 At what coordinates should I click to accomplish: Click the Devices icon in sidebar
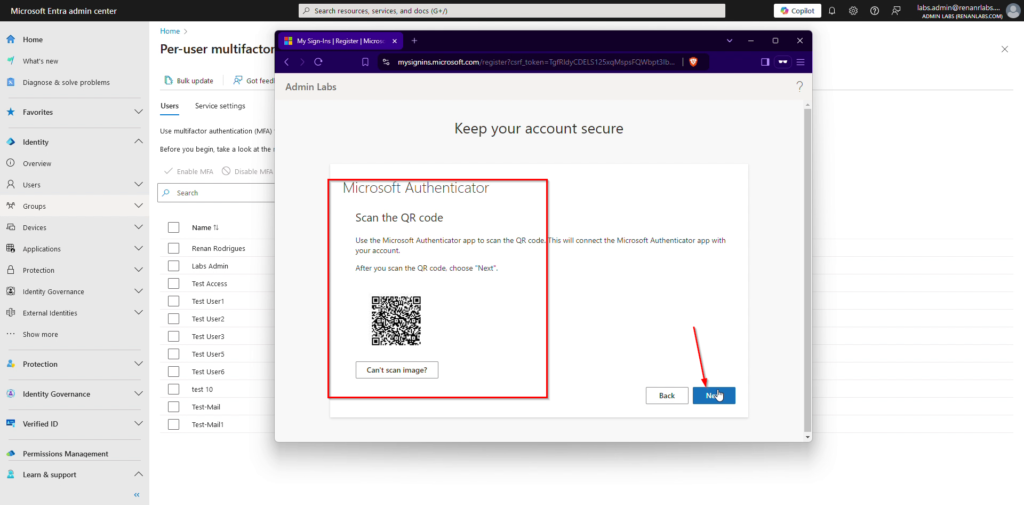point(10,227)
